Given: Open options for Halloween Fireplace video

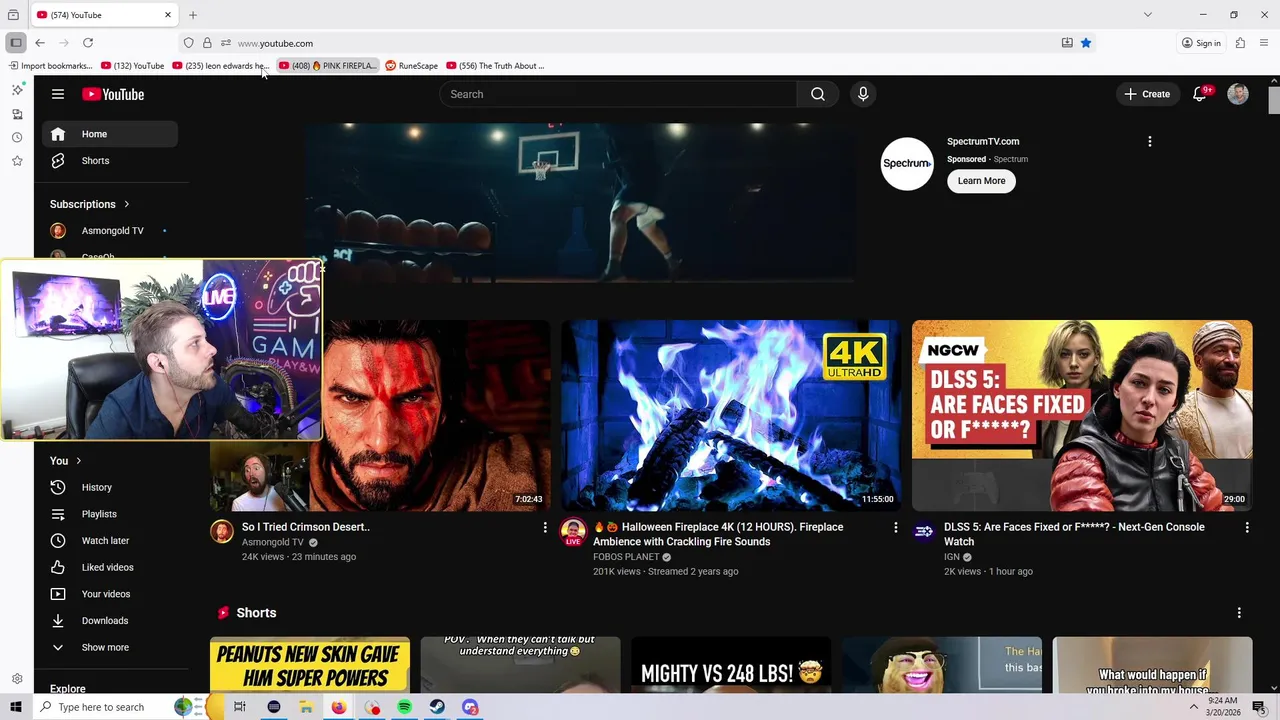Looking at the screenshot, I should pyautogui.click(x=895, y=527).
